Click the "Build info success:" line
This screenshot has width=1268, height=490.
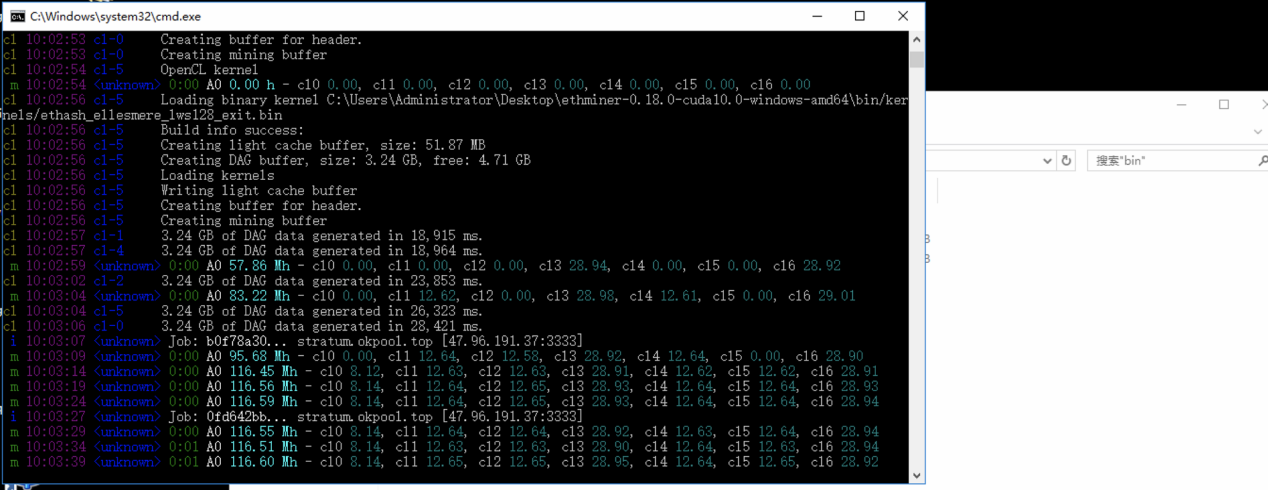coord(232,130)
